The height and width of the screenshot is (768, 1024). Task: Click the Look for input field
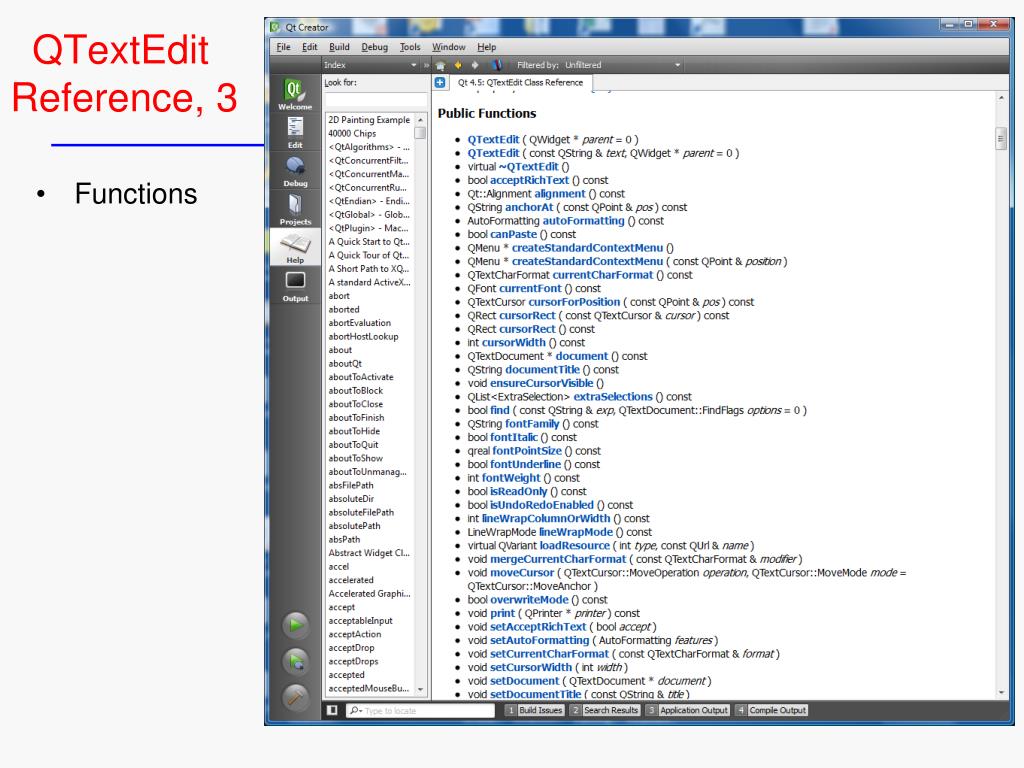pyautogui.click(x=376, y=100)
